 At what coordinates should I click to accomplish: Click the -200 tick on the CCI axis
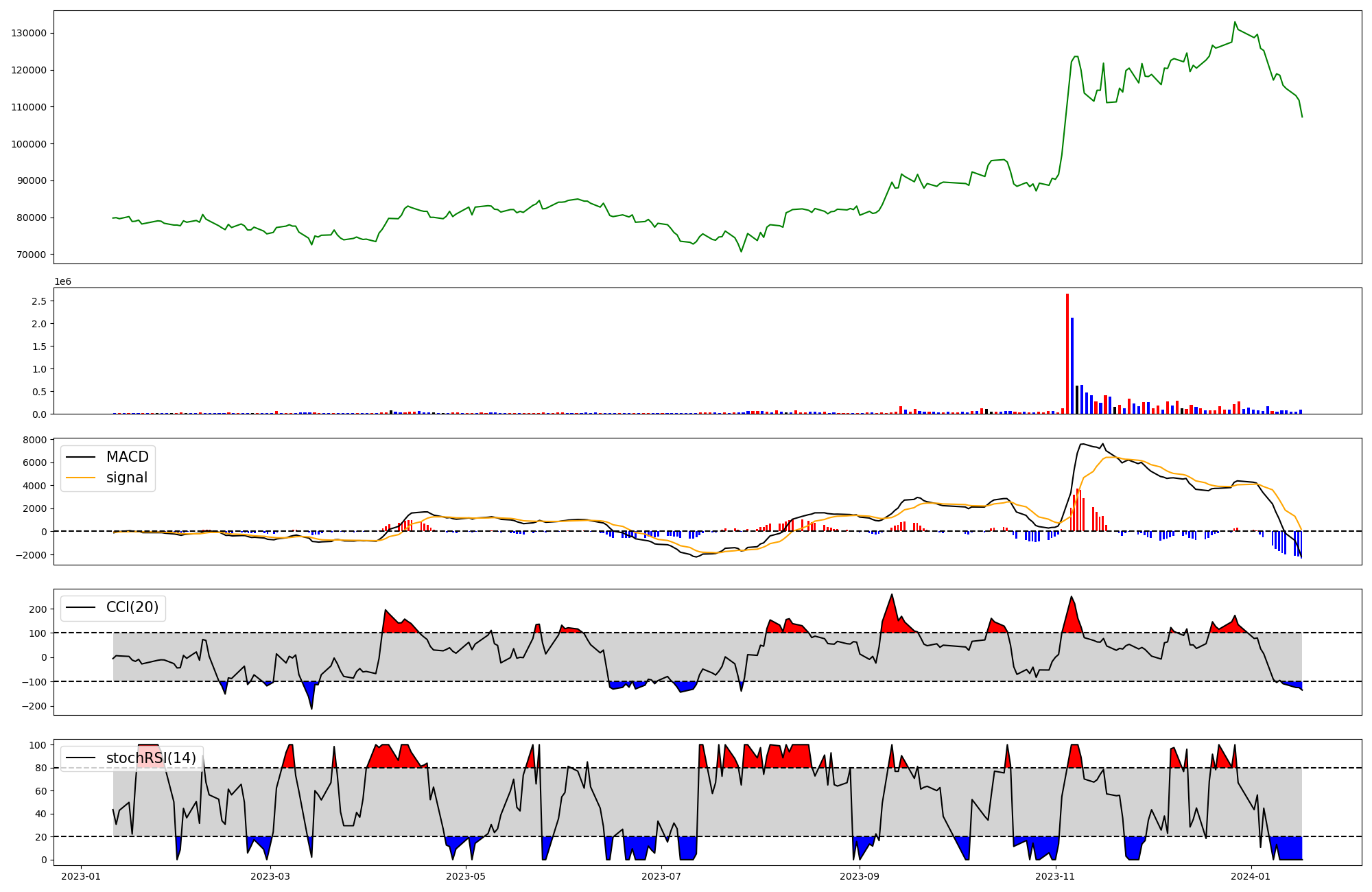[35, 706]
